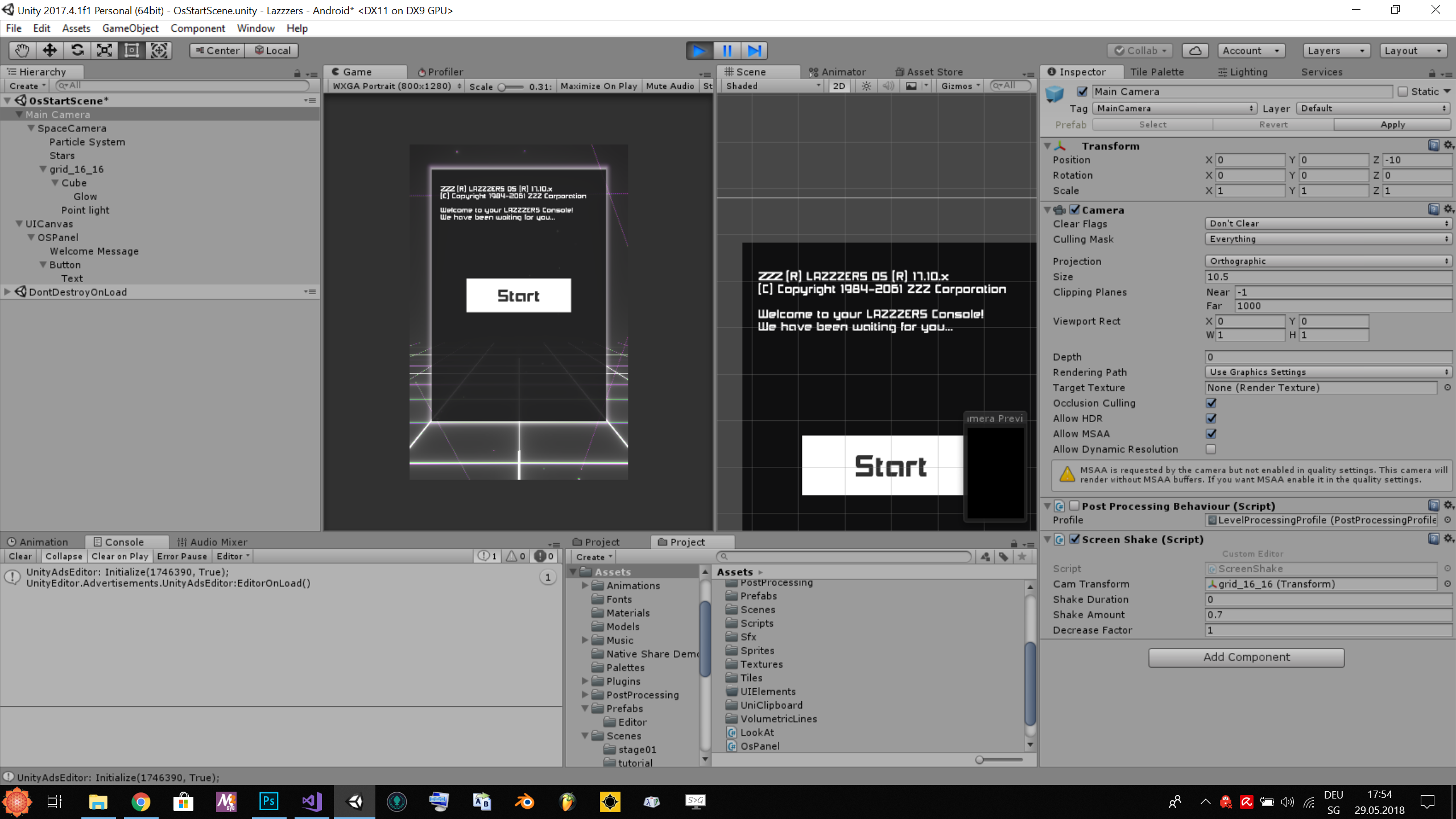Click the Add Component button
Image resolution: width=1456 pixels, height=819 pixels.
(1246, 657)
